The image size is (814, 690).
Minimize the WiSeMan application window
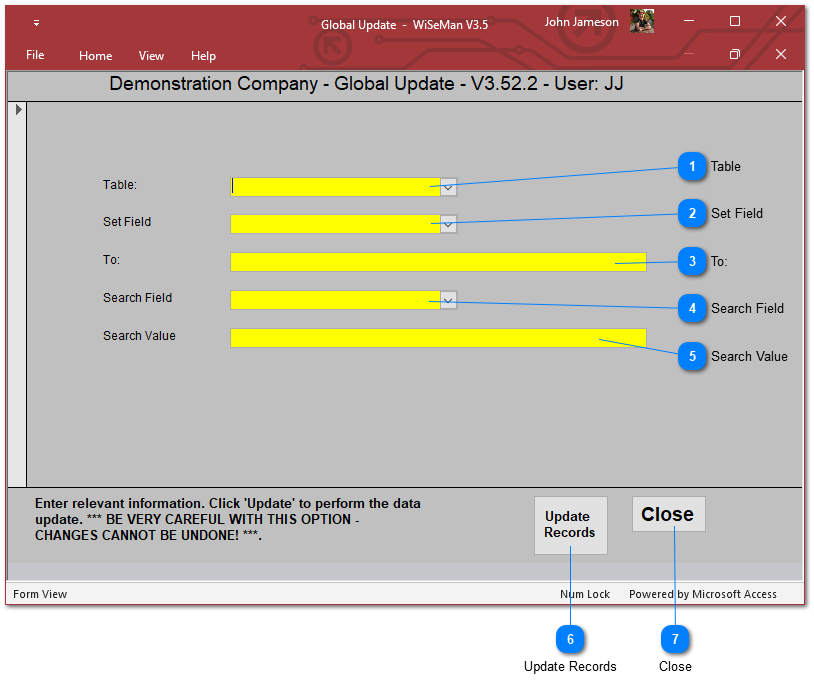[x=688, y=21]
